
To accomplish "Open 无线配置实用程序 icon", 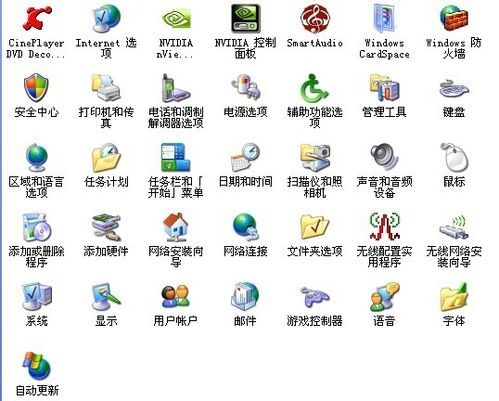I will tap(384, 227).
